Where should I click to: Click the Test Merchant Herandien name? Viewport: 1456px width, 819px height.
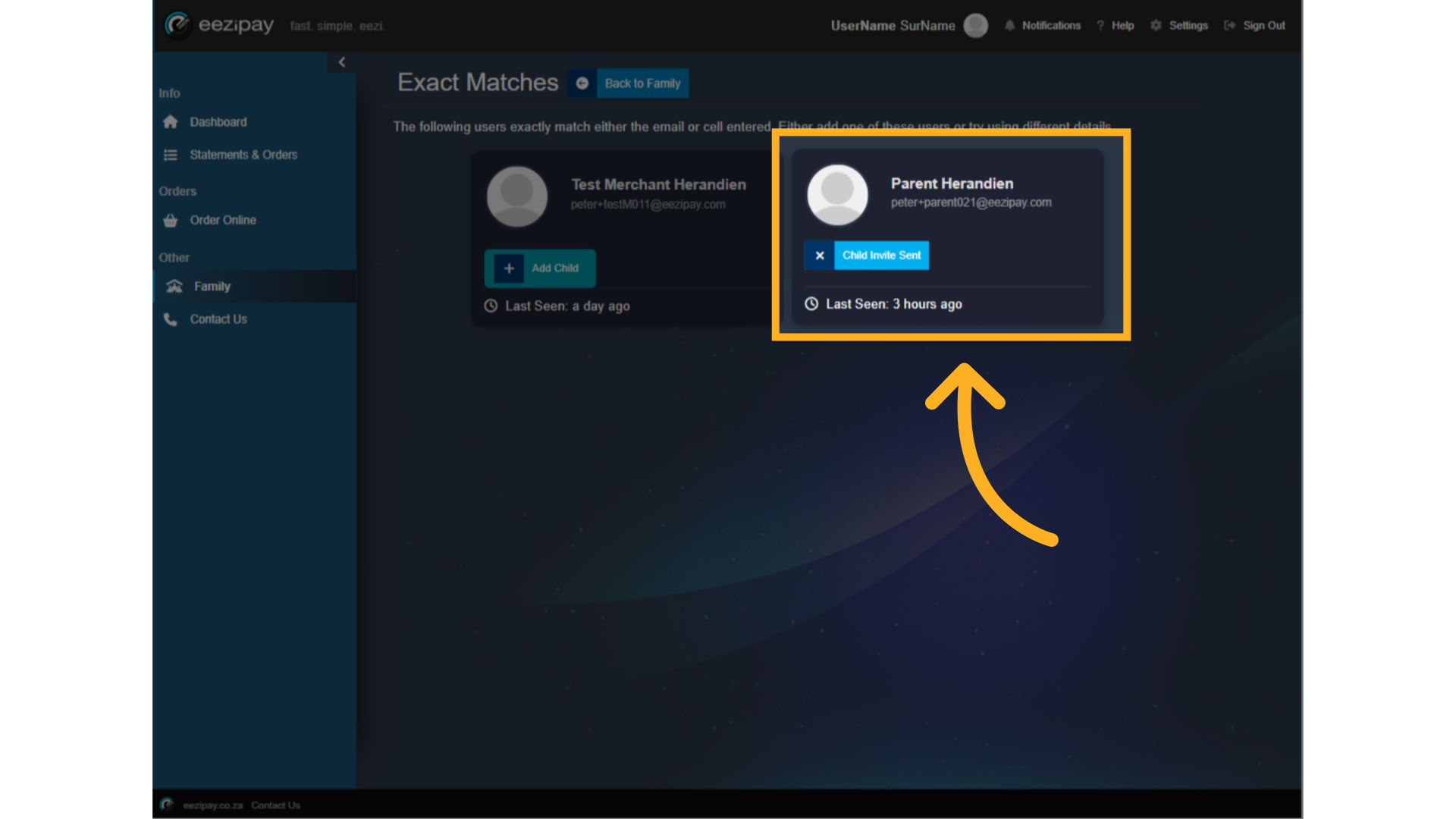658,185
